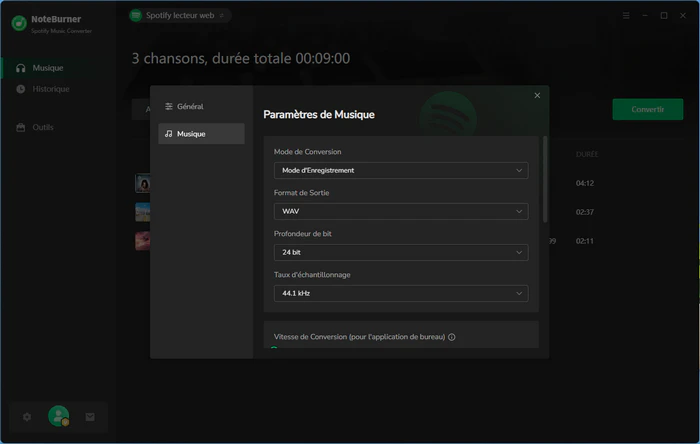This screenshot has width=700, height=444.
Task: Open the mail envelope icon
Action: point(90,417)
